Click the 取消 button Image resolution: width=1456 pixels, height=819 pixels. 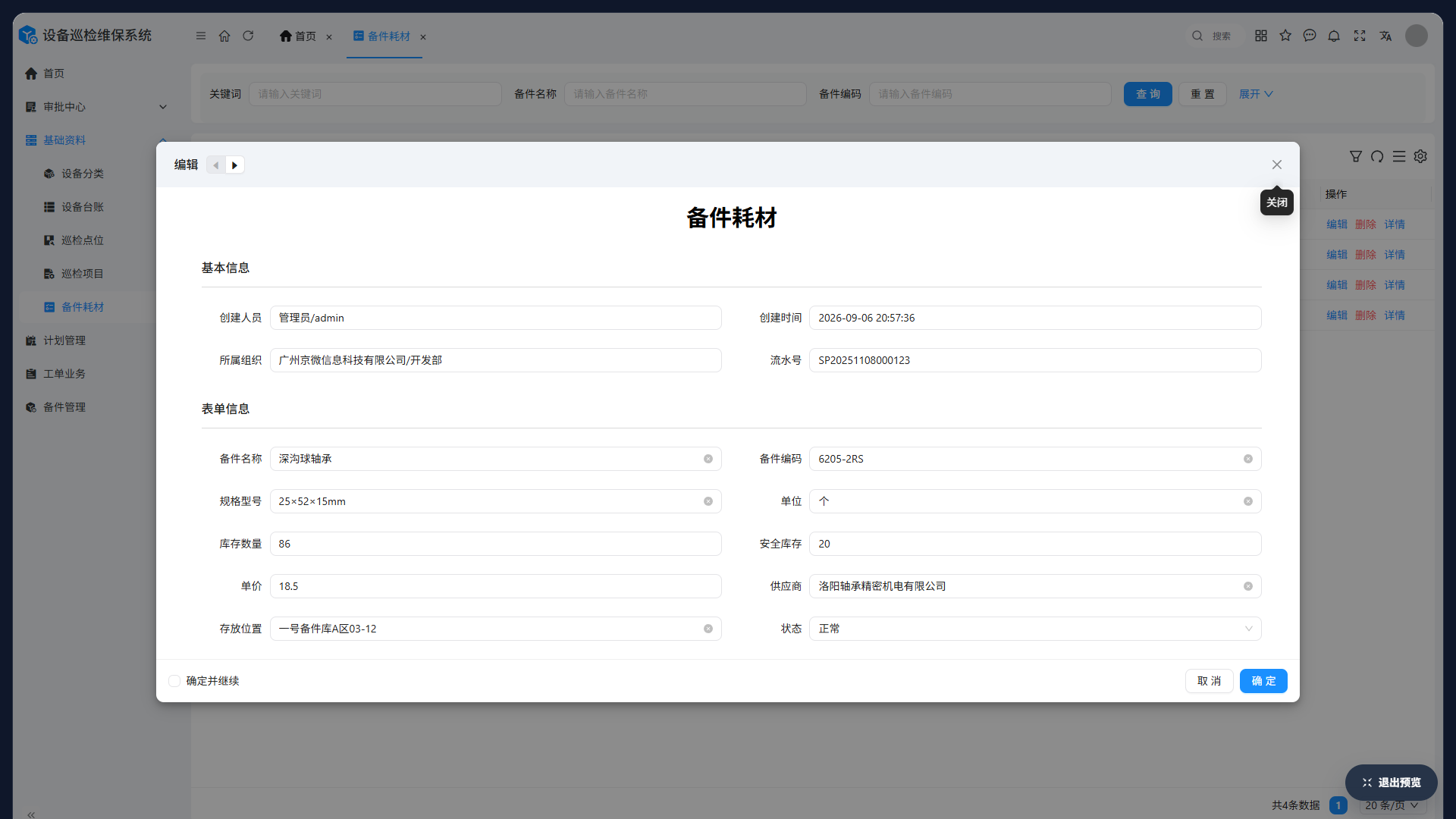click(x=1210, y=681)
